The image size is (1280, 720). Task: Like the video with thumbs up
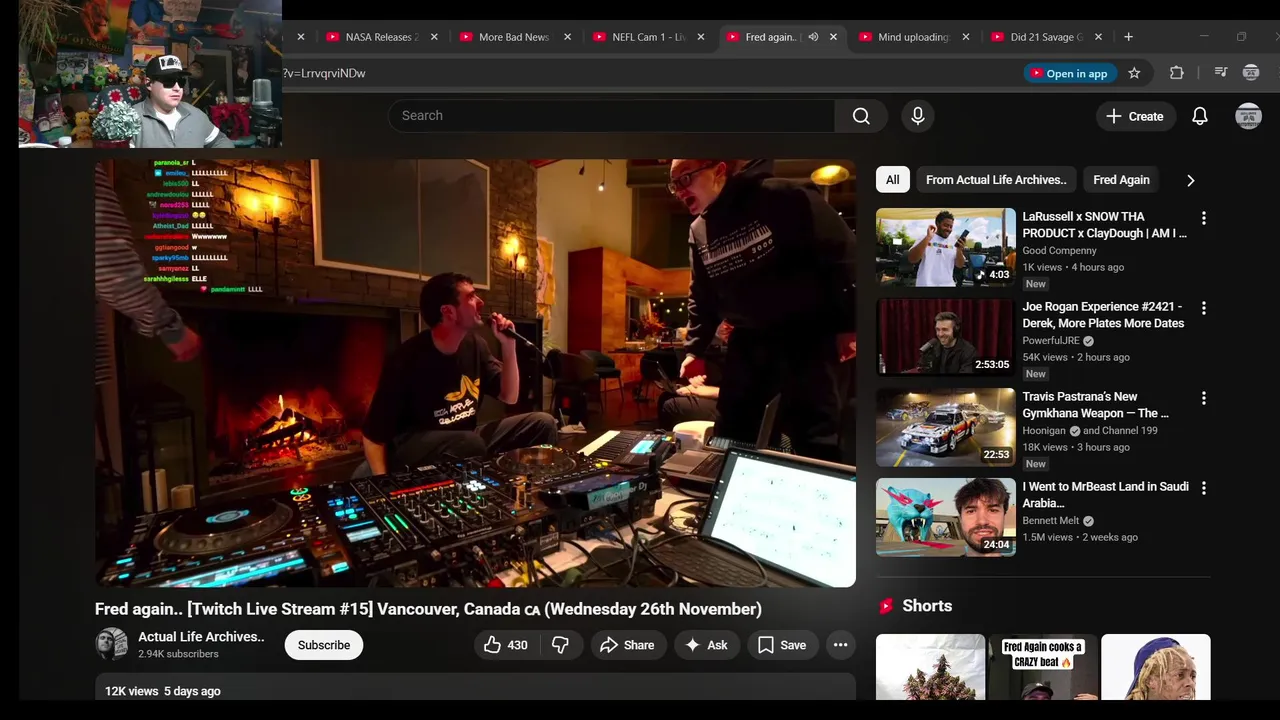(x=505, y=645)
